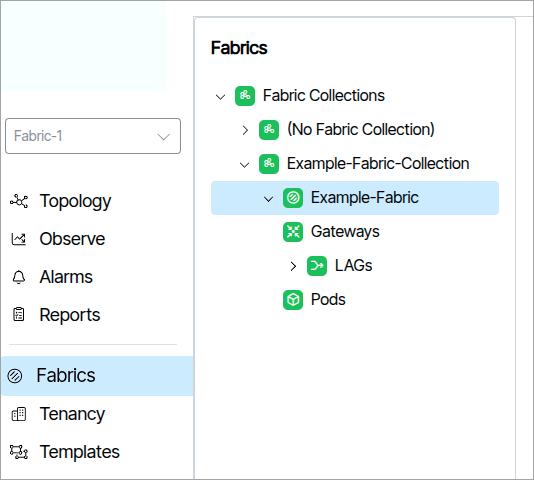Click the Templates icon in sidebar
This screenshot has width=534, height=480.
[x=19, y=452]
